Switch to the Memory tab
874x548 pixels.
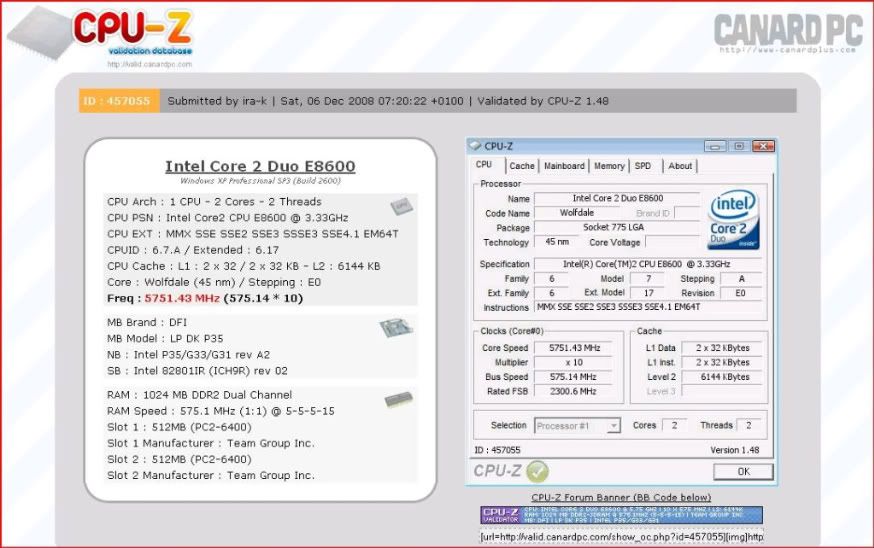[609, 166]
